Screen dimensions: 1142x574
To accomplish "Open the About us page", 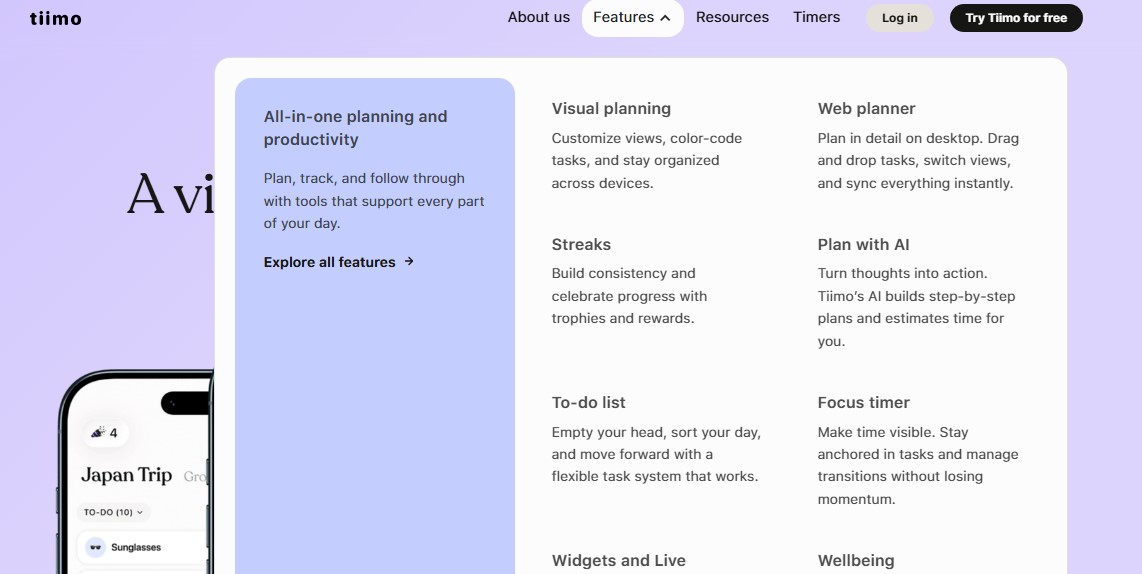I will tap(539, 17).
